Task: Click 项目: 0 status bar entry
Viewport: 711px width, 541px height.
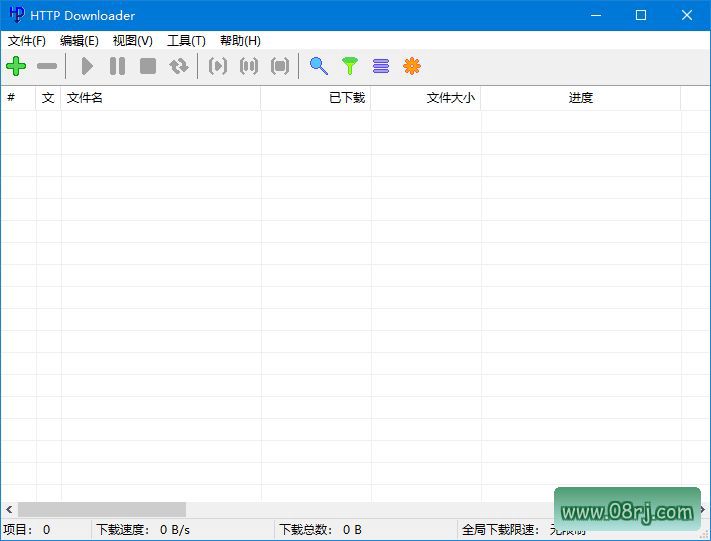Action: pyautogui.click(x=45, y=530)
